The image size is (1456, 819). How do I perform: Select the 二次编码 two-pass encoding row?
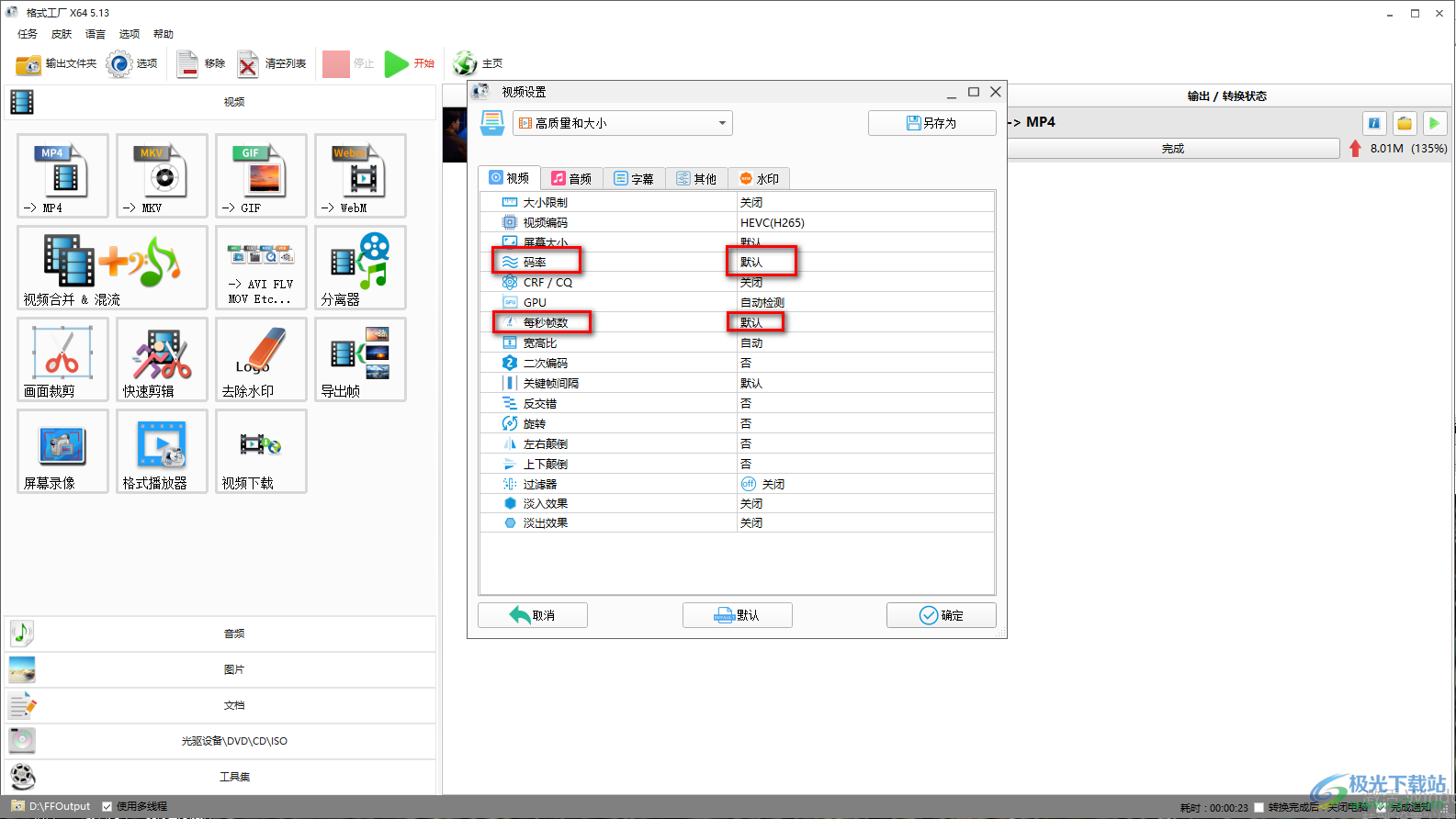[737, 363]
